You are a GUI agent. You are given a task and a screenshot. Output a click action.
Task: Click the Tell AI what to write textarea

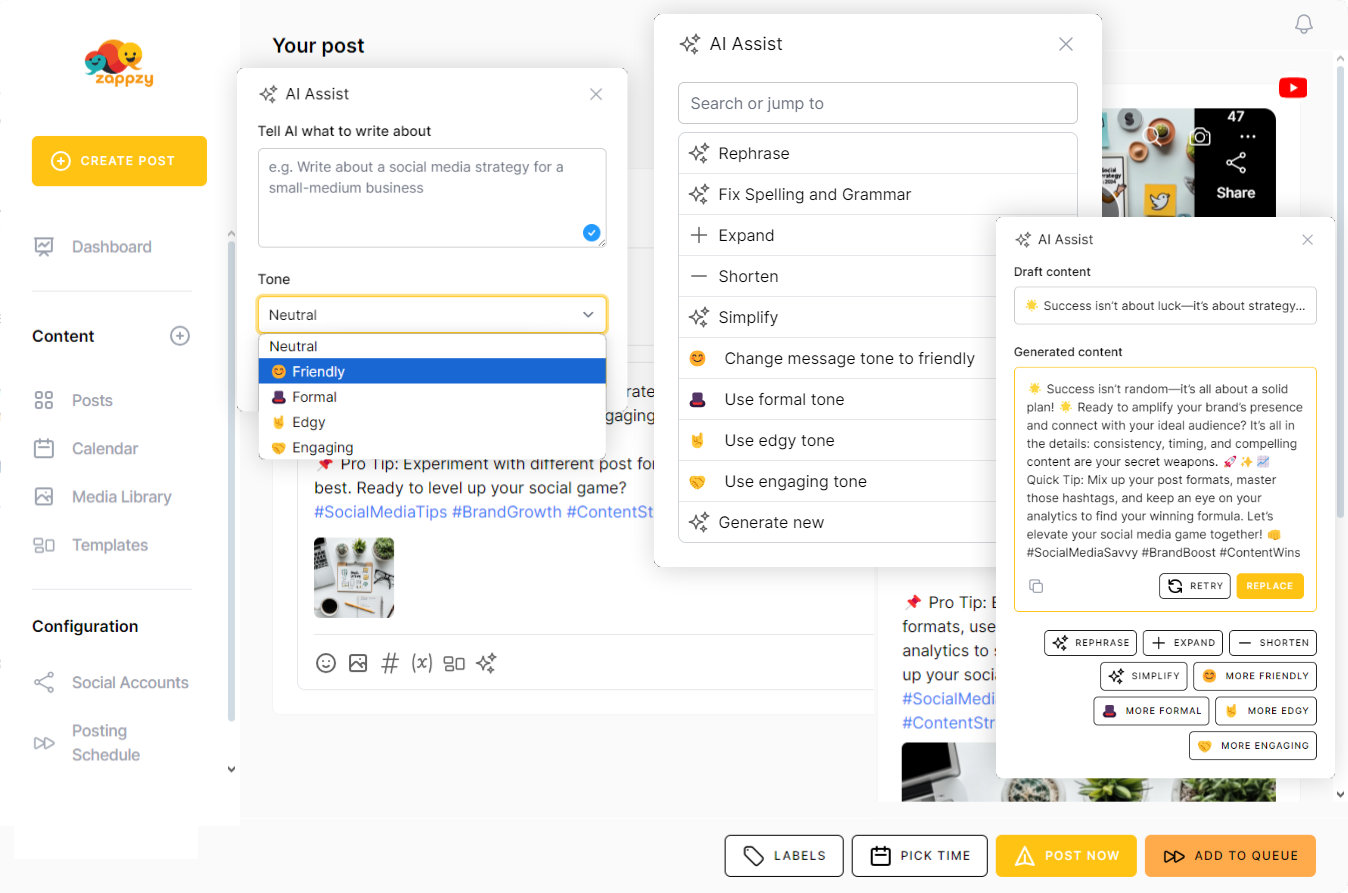pos(432,198)
